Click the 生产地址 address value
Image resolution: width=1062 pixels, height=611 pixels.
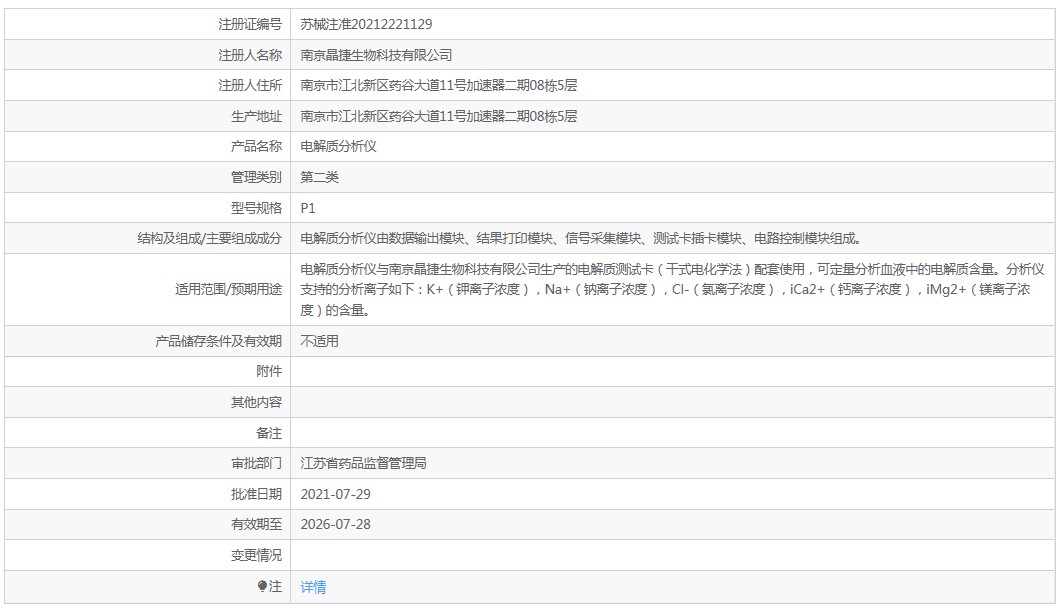point(438,116)
